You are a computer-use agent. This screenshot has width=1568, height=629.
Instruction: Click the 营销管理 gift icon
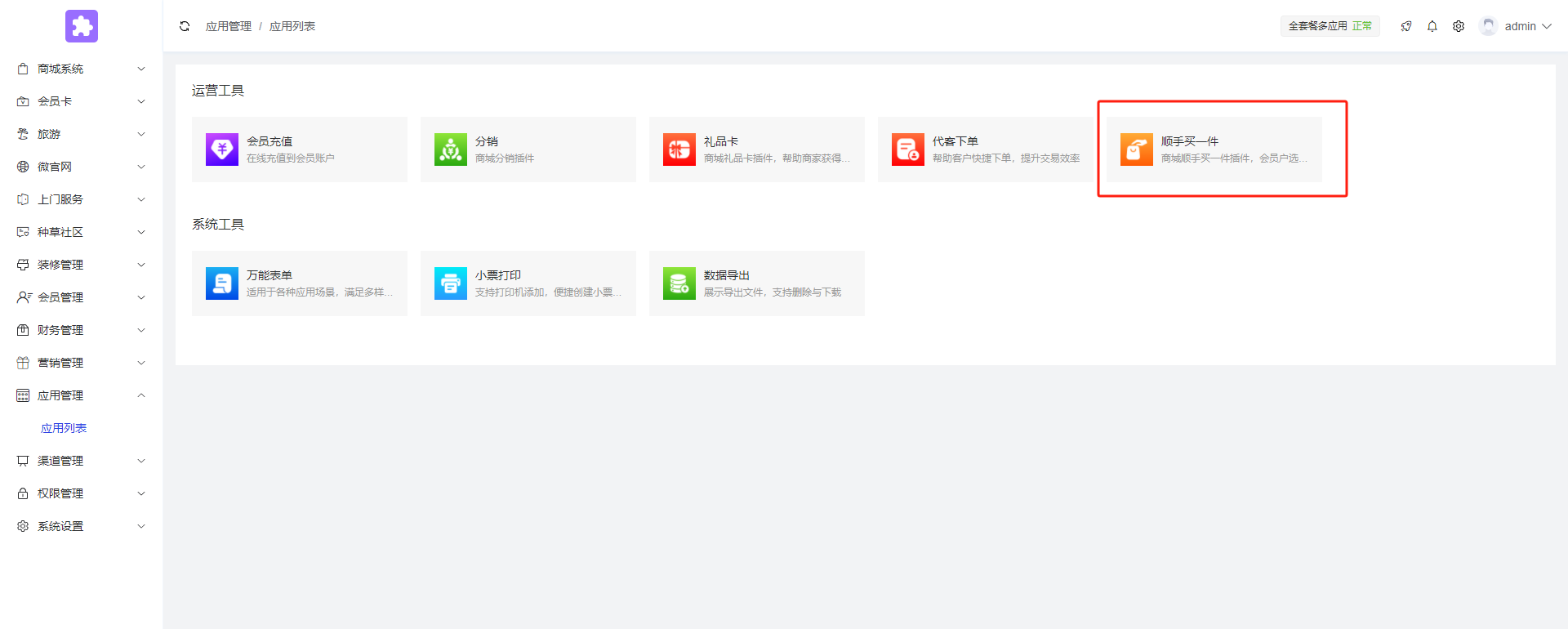[23, 363]
